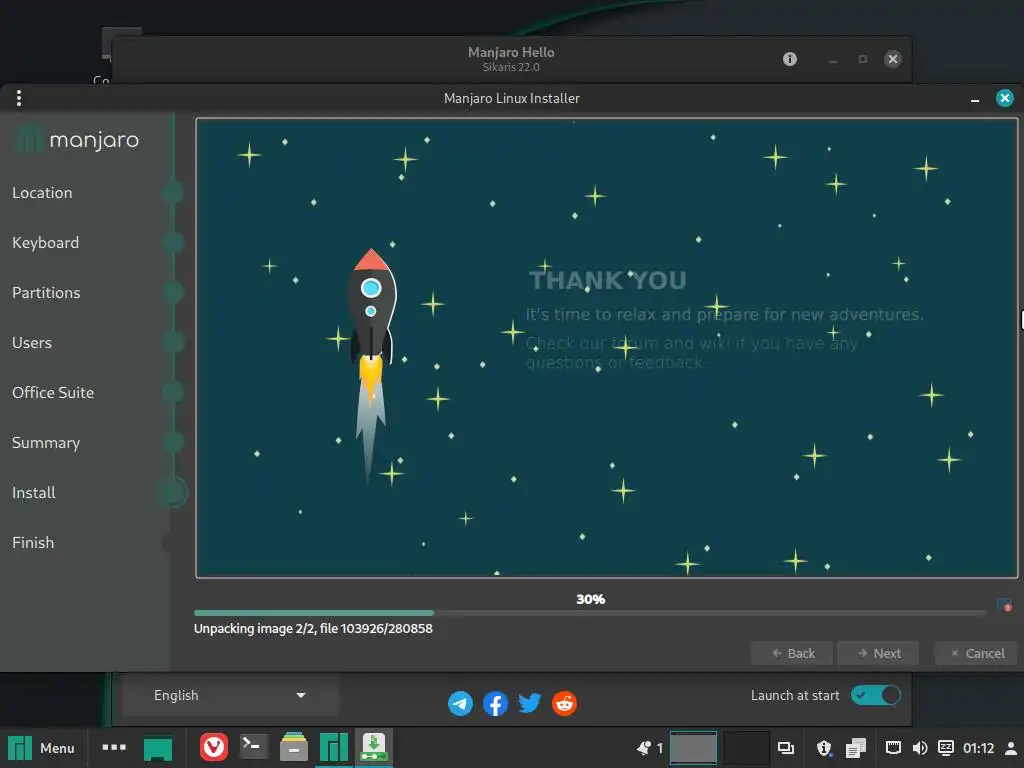Image resolution: width=1024 pixels, height=768 pixels.
Task: Select the second workspace in the pager
Action: point(746,748)
